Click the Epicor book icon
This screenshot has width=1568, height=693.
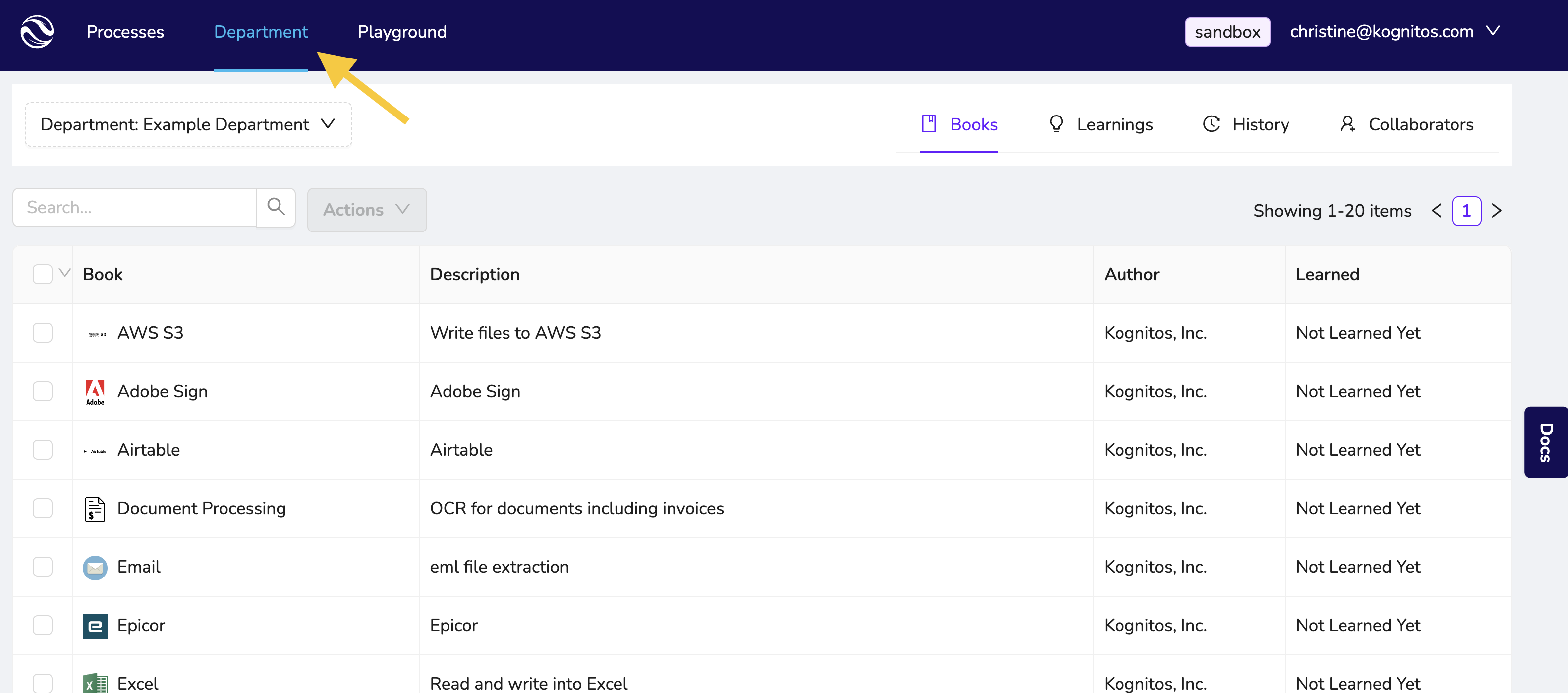[x=95, y=626]
